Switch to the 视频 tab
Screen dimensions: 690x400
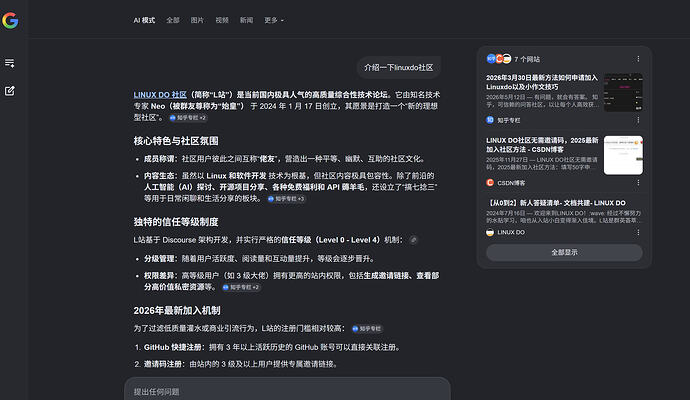pos(222,20)
